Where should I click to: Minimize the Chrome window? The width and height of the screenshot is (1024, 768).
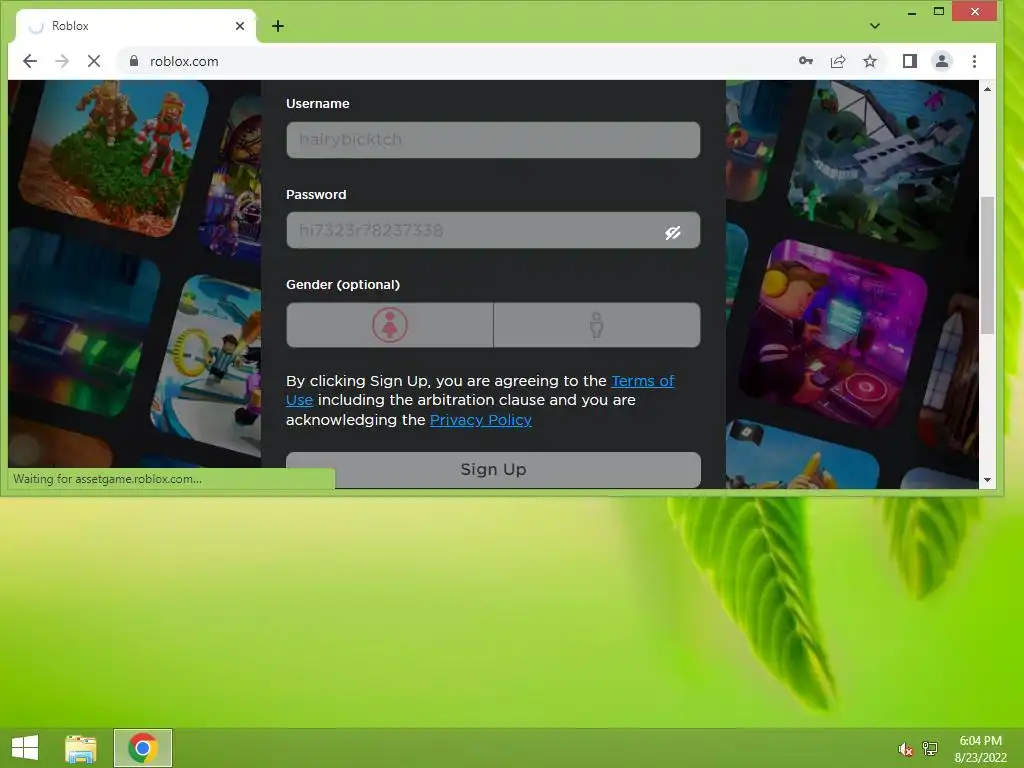click(912, 12)
